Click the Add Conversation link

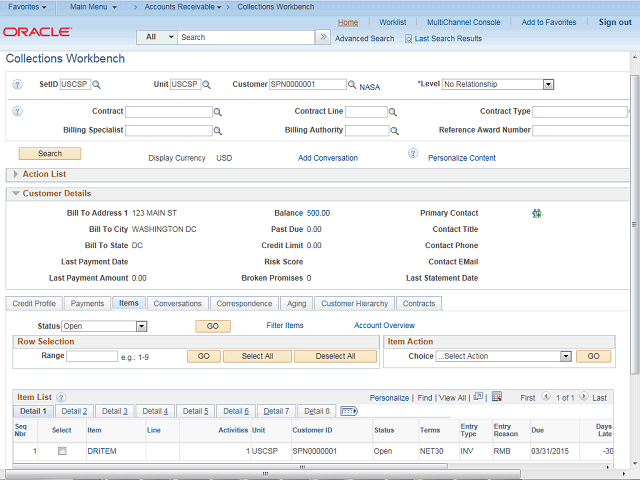pos(327,158)
